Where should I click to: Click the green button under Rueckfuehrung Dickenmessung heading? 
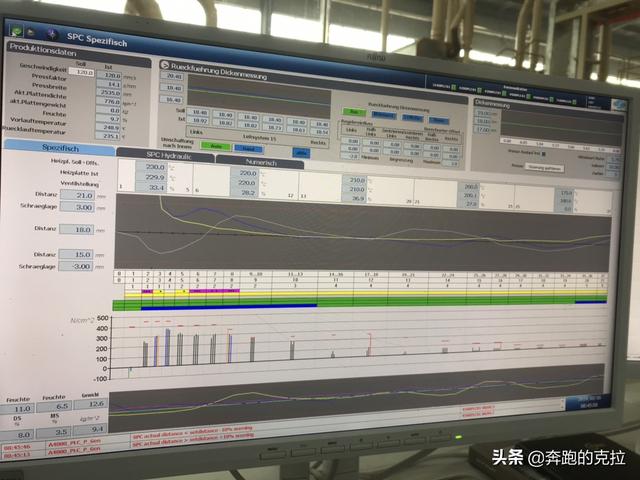[x=354, y=112]
